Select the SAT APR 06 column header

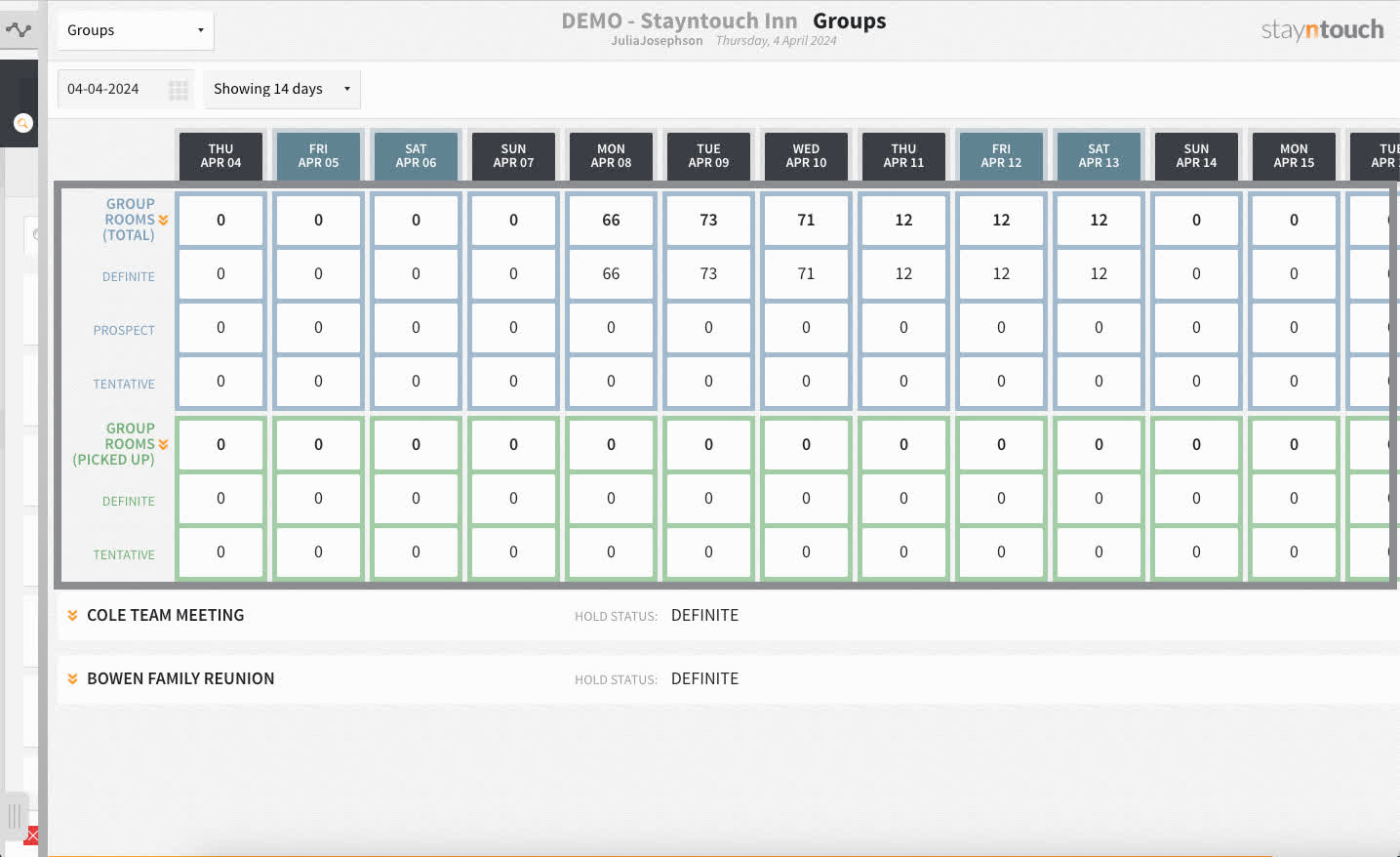click(x=416, y=156)
